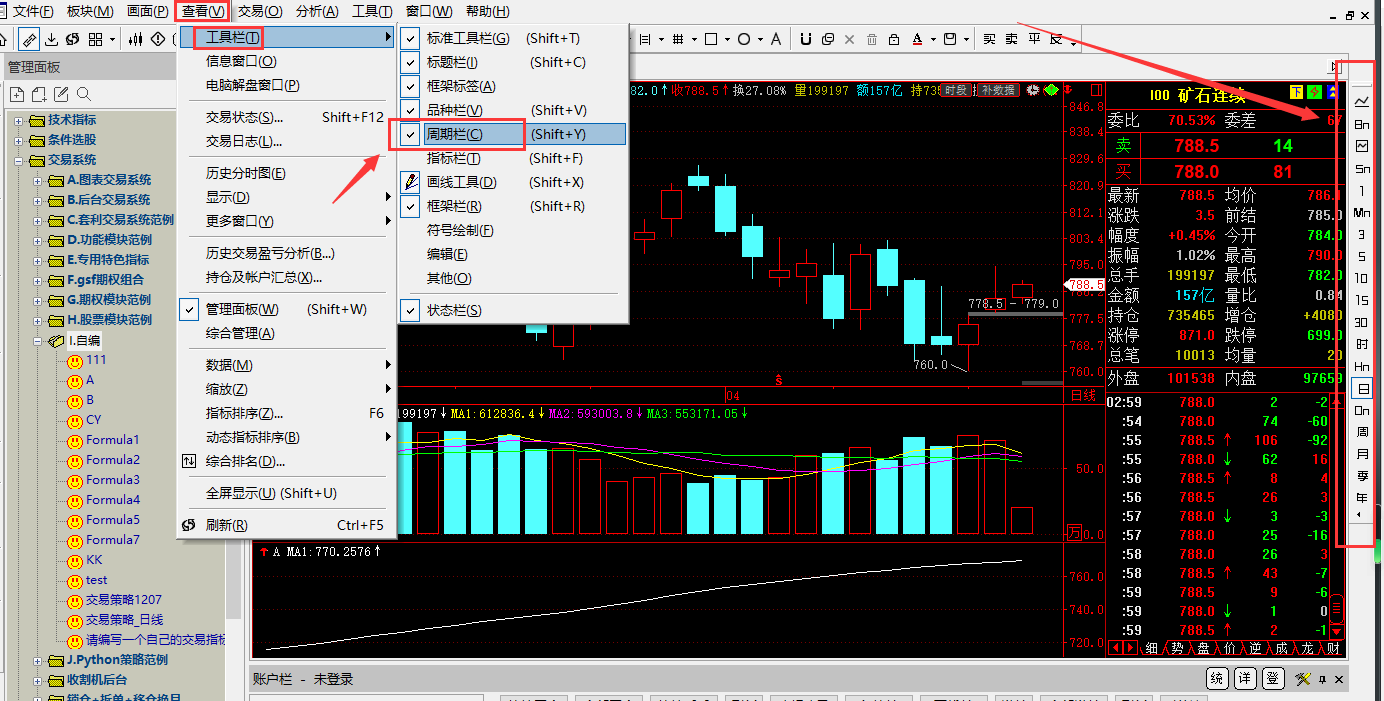Screen dimensions: 1384x701
Task: Toggle 管理面板 visibility in View menu
Action: click(x=242, y=309)
